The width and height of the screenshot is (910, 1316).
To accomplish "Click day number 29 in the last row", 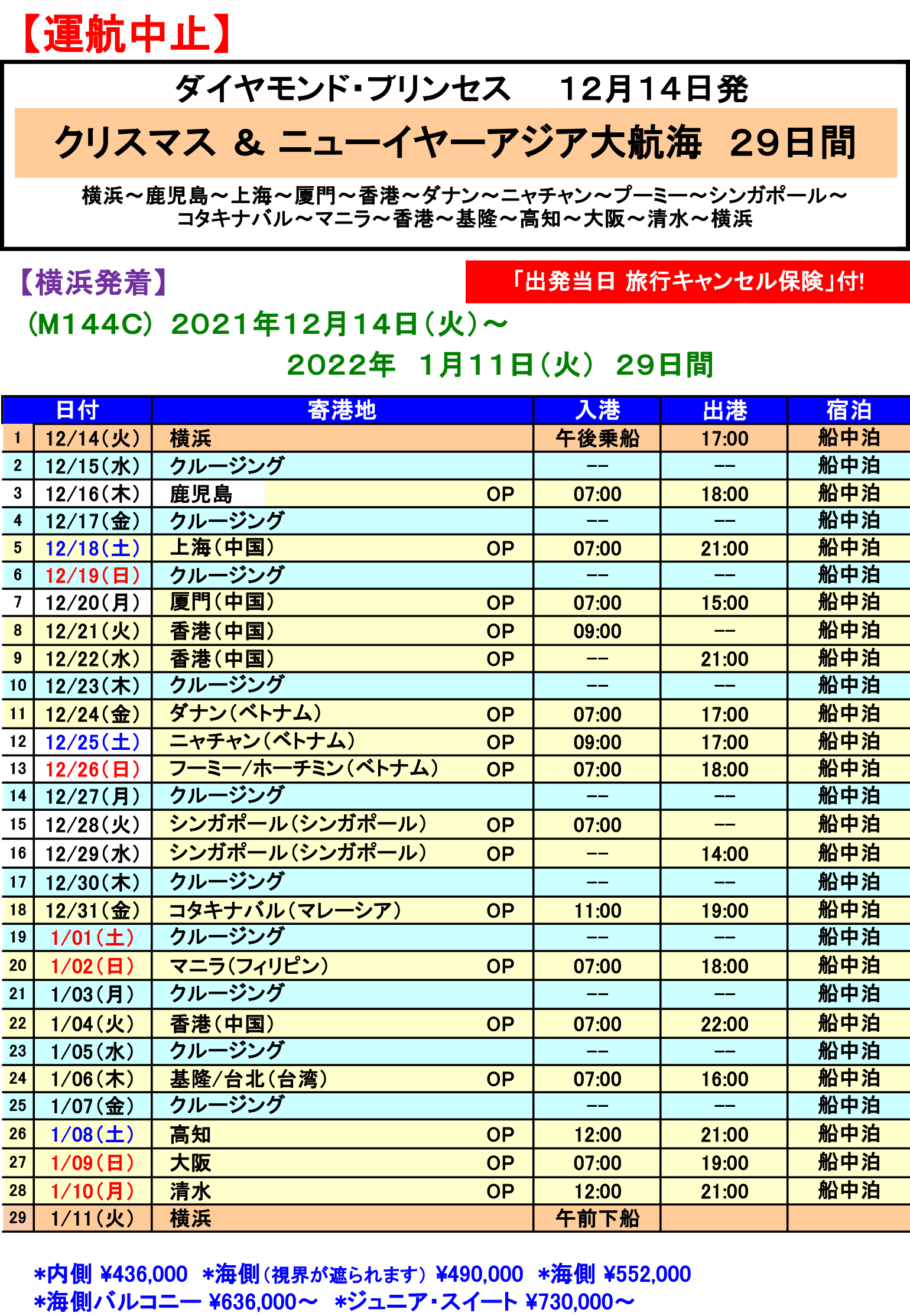I will [x=18, y=1218].
